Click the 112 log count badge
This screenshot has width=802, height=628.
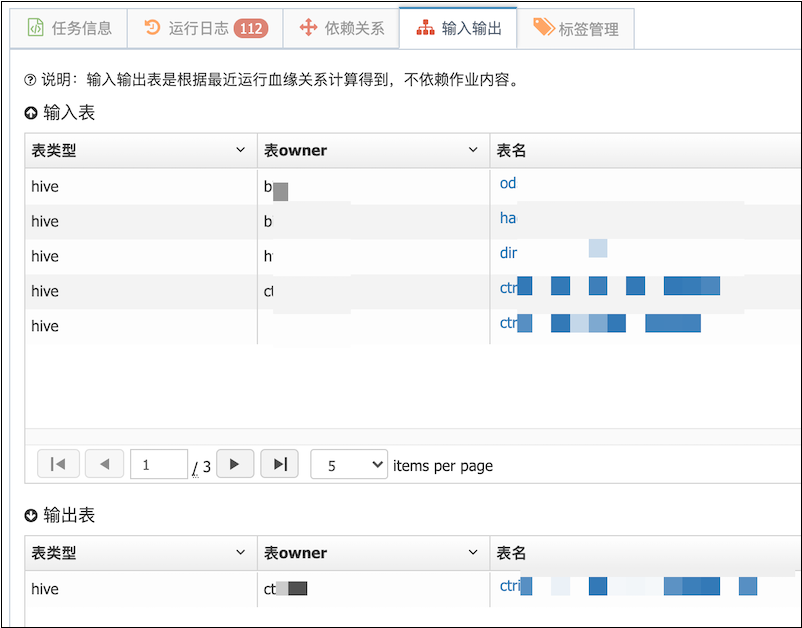(251, 29)
